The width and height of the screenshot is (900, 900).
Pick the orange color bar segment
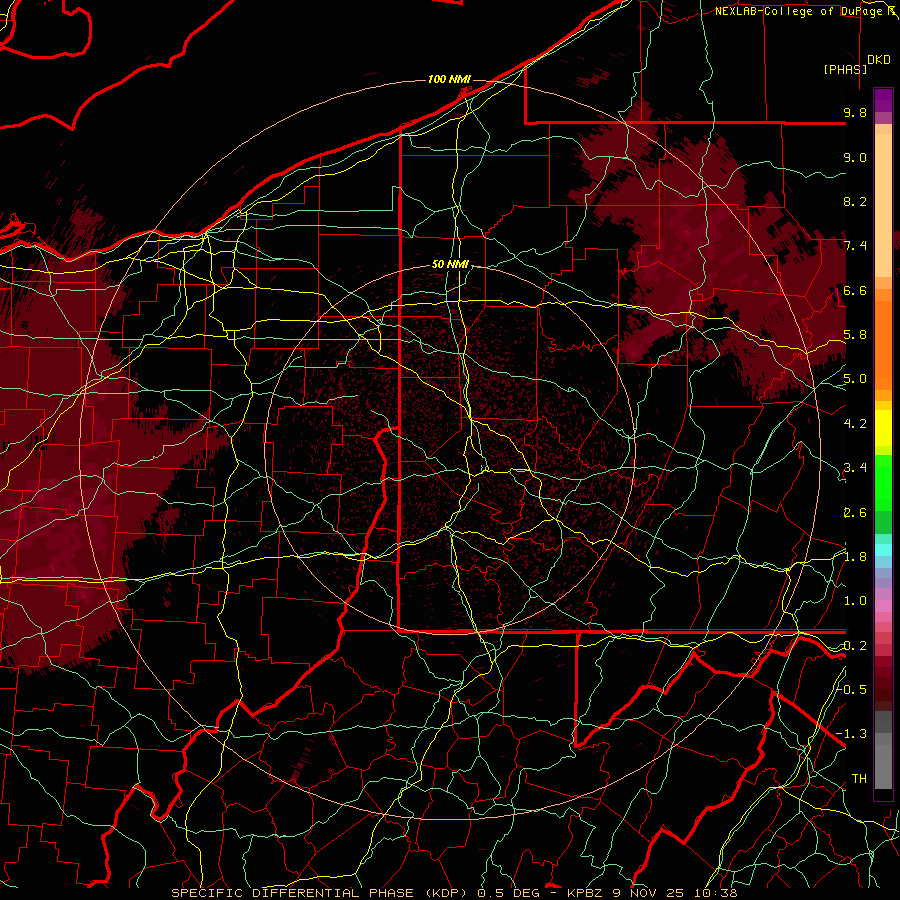(883, 346)
